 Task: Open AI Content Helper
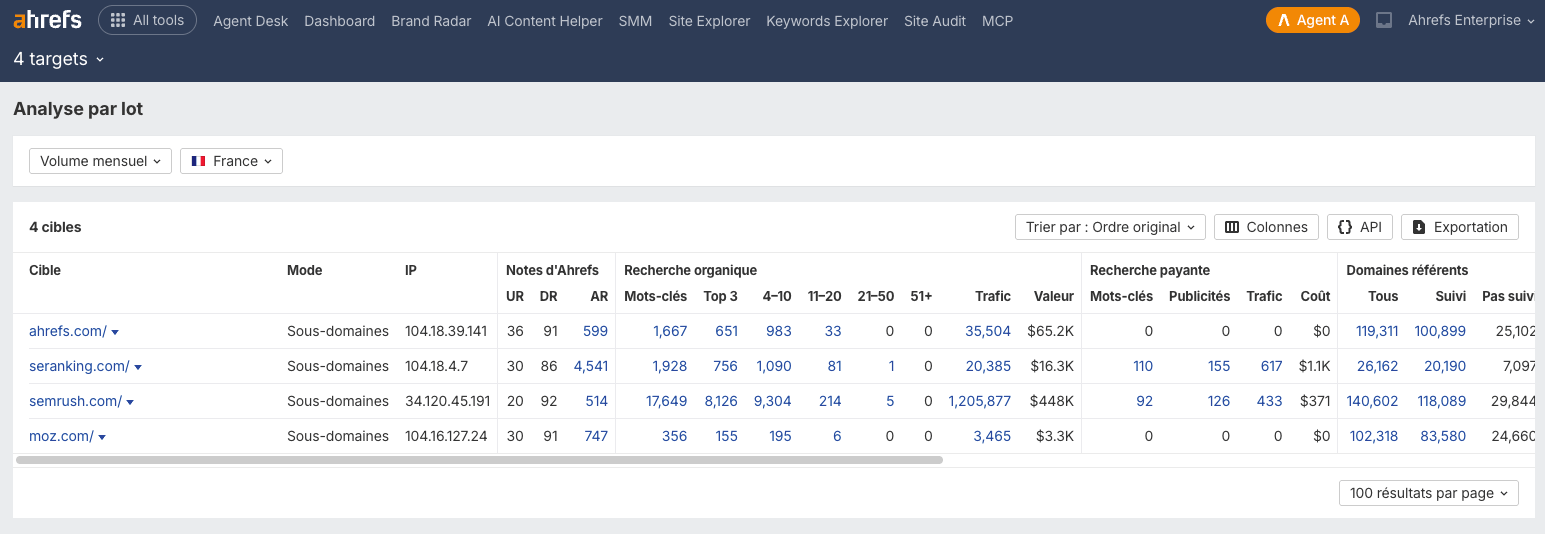tap(545, 21)
